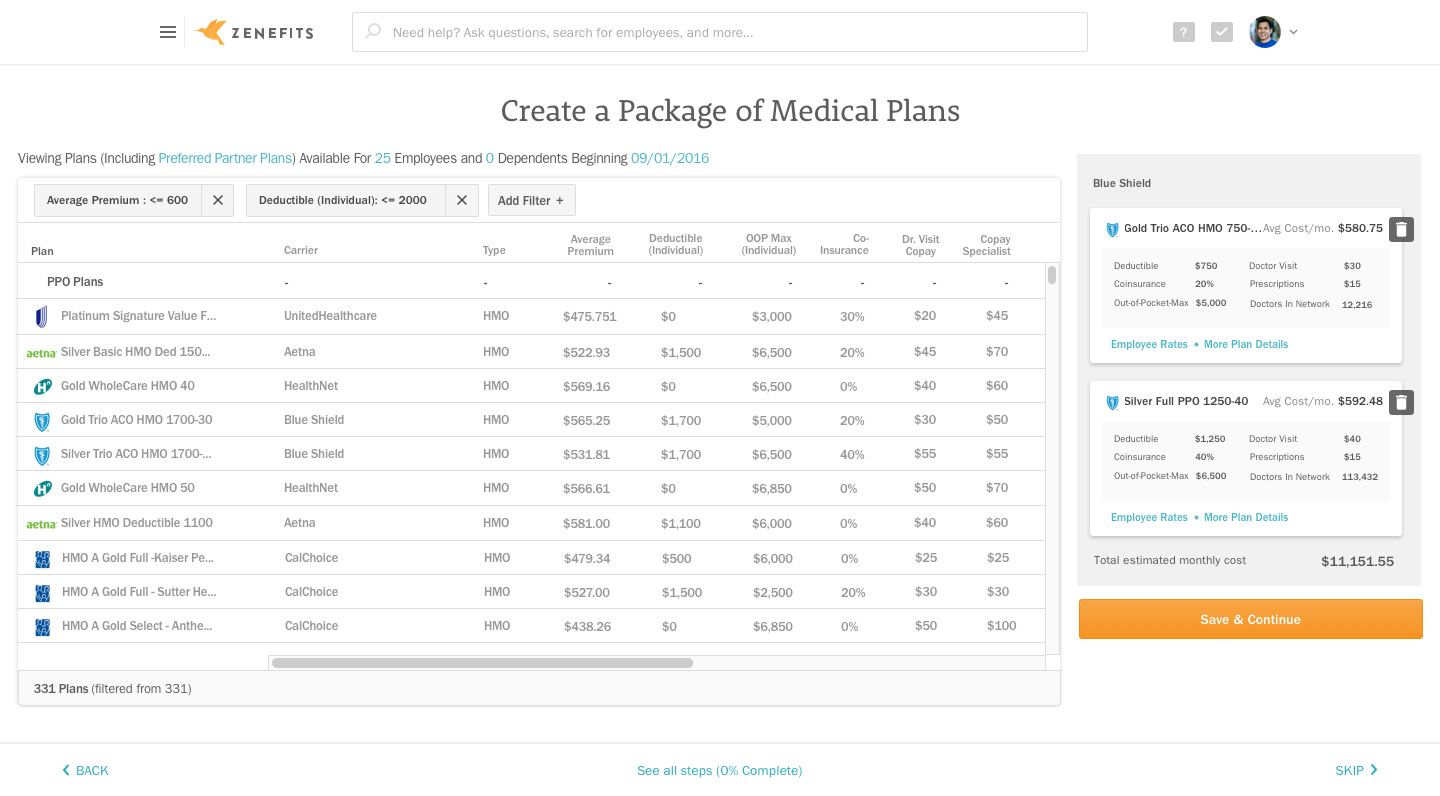
Task: Click CalChoice logo beside HMO A Gold Full -Kaiser
Action: [43, 559]
